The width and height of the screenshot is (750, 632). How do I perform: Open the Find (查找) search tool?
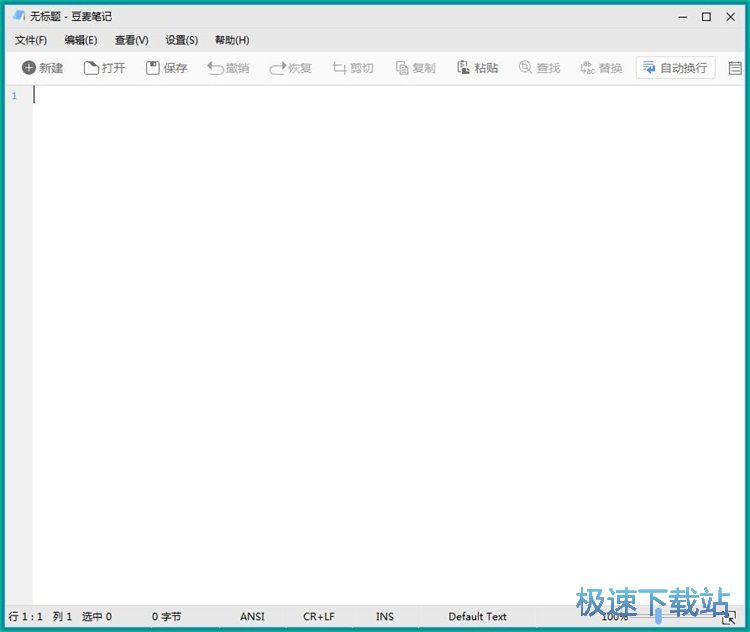click(525, 68)
